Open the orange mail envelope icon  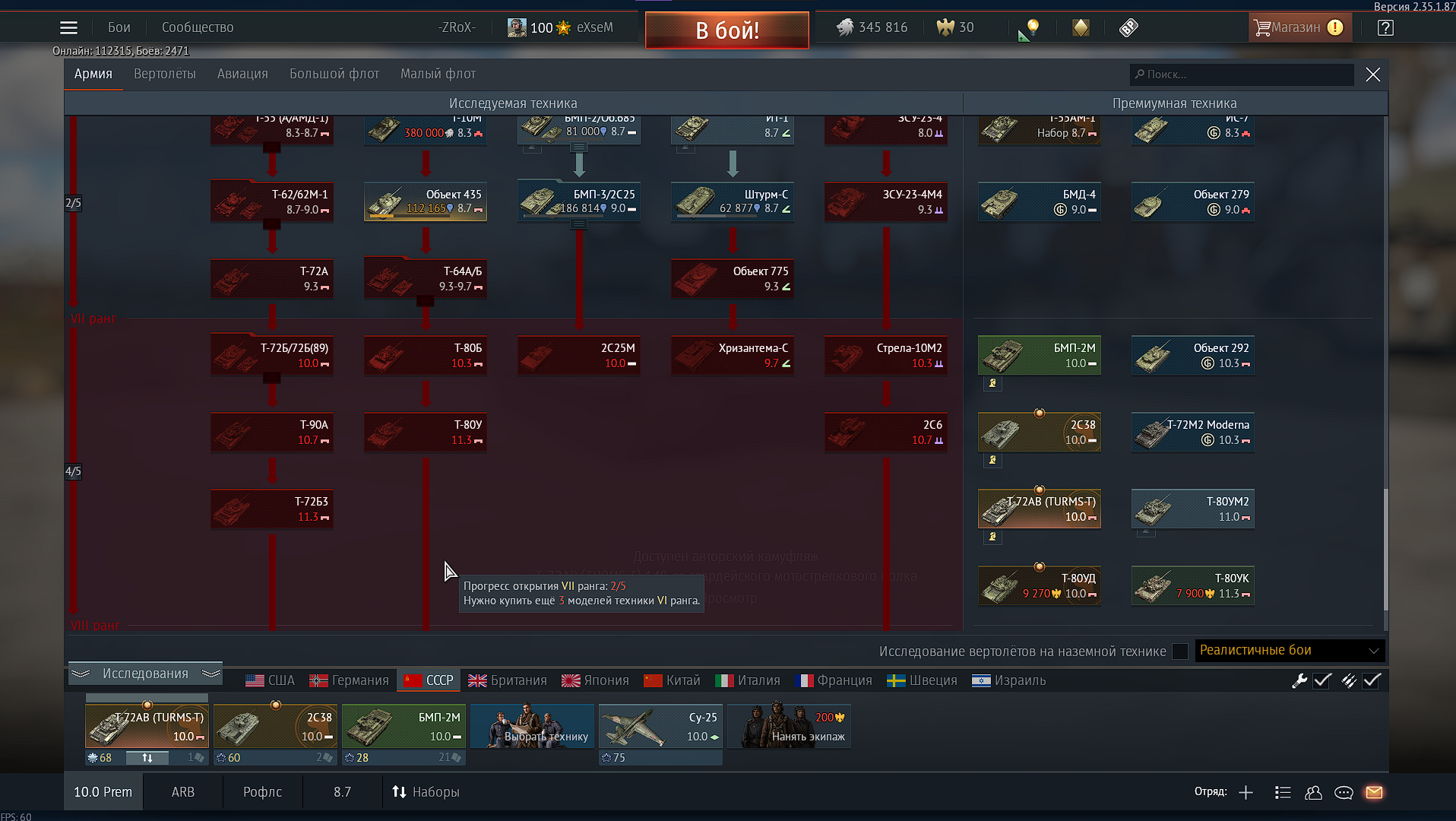1374,793
